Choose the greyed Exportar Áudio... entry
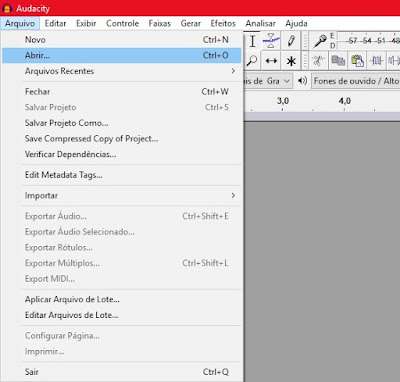 coord(122,216)
